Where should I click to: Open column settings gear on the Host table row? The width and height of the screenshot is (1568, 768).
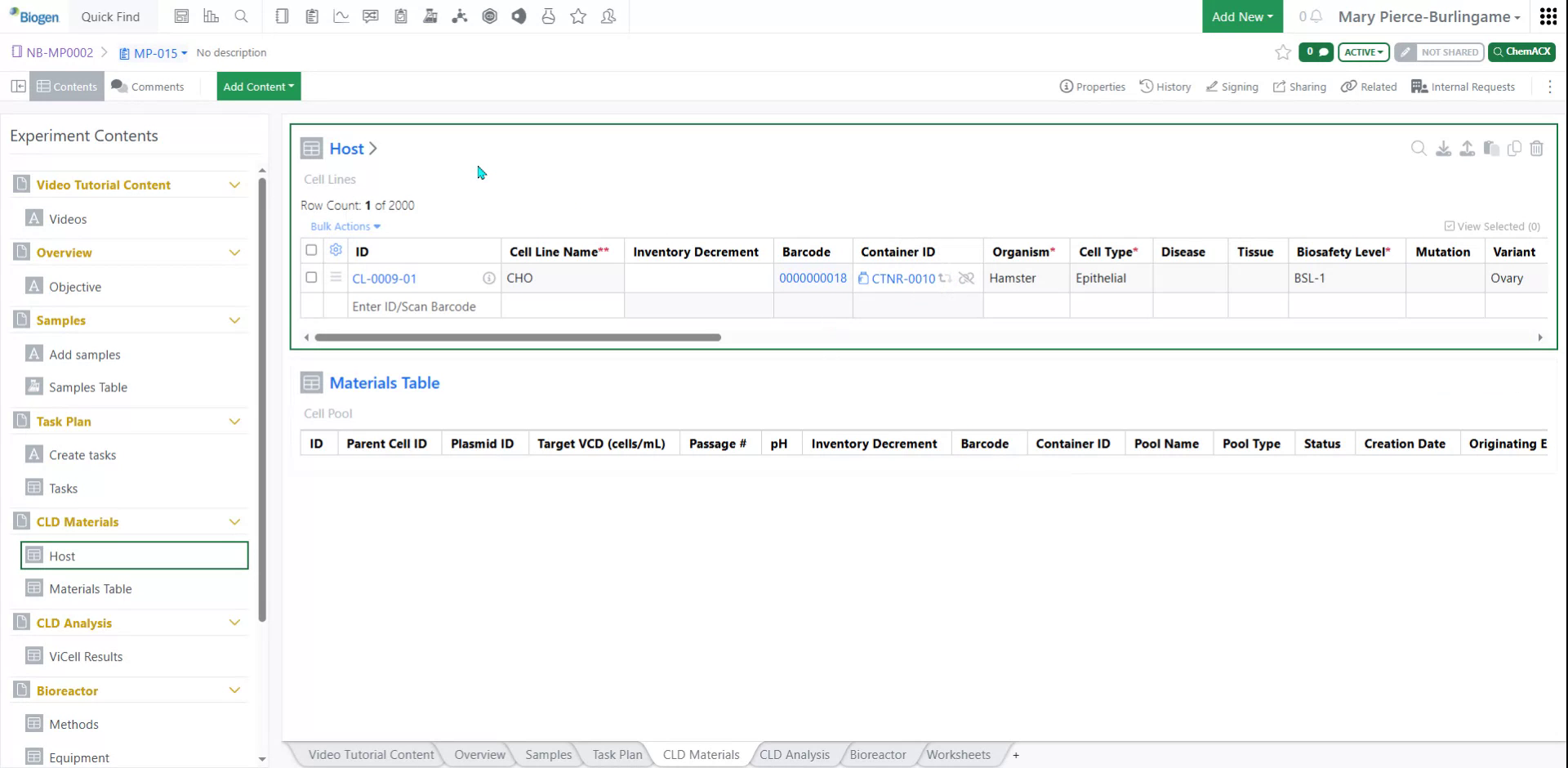[336, 251]
